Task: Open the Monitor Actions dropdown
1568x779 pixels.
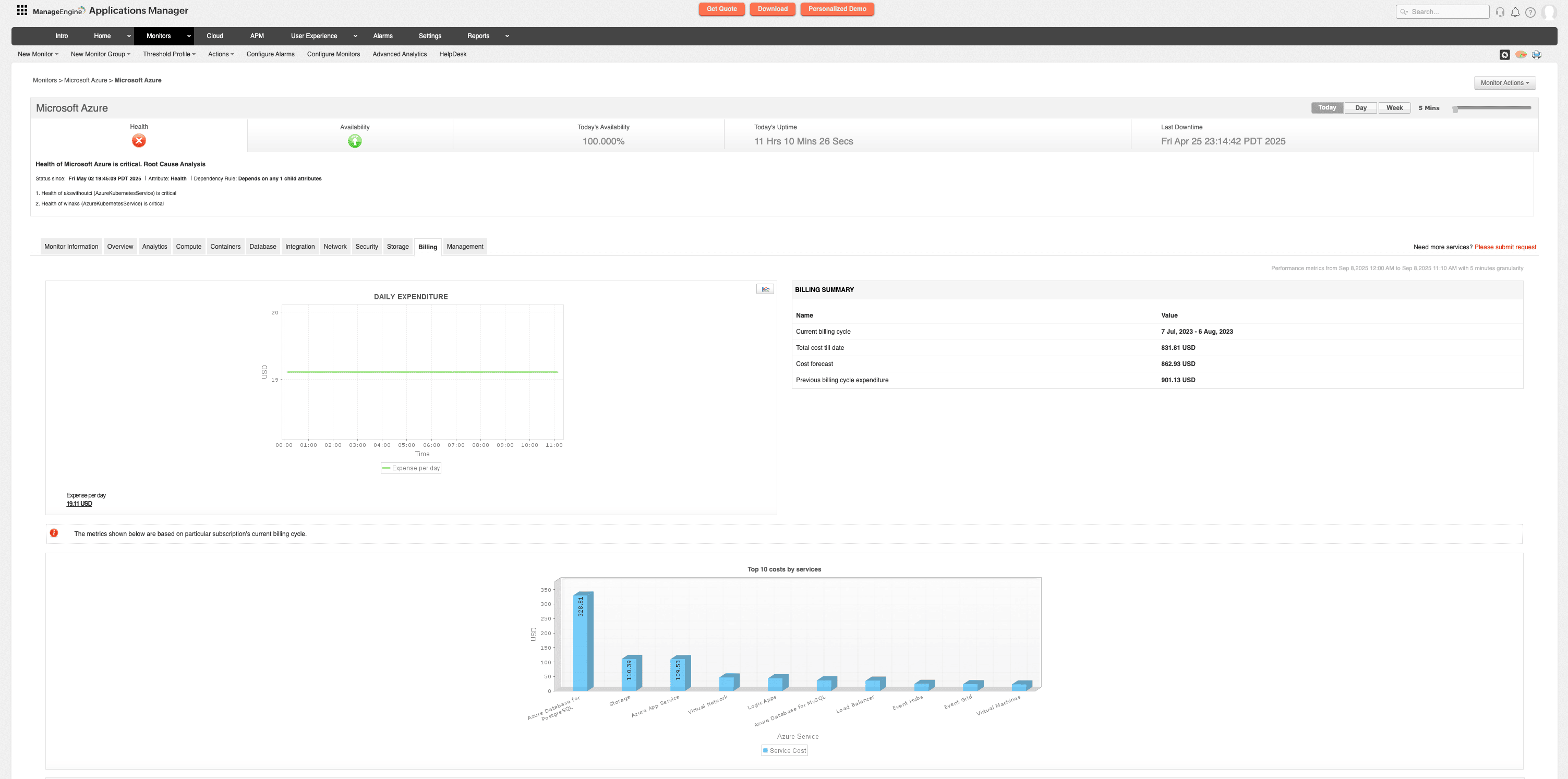Action: click(x=1504, y=83)
